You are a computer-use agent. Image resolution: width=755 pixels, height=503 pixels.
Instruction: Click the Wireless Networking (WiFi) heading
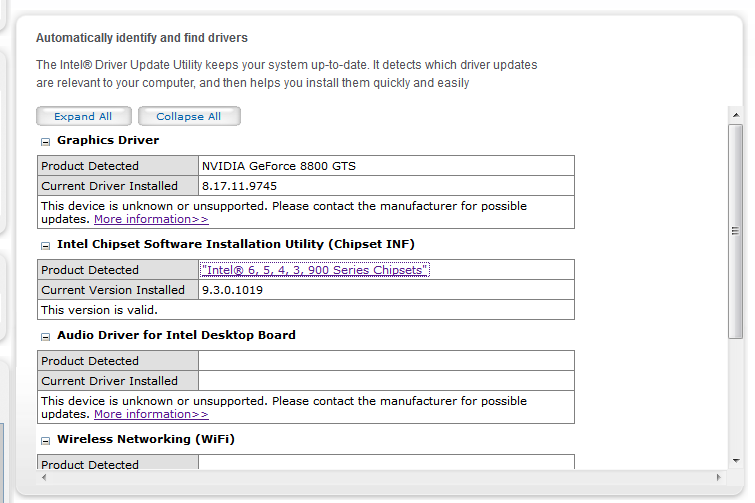click(x=146, y=439)
